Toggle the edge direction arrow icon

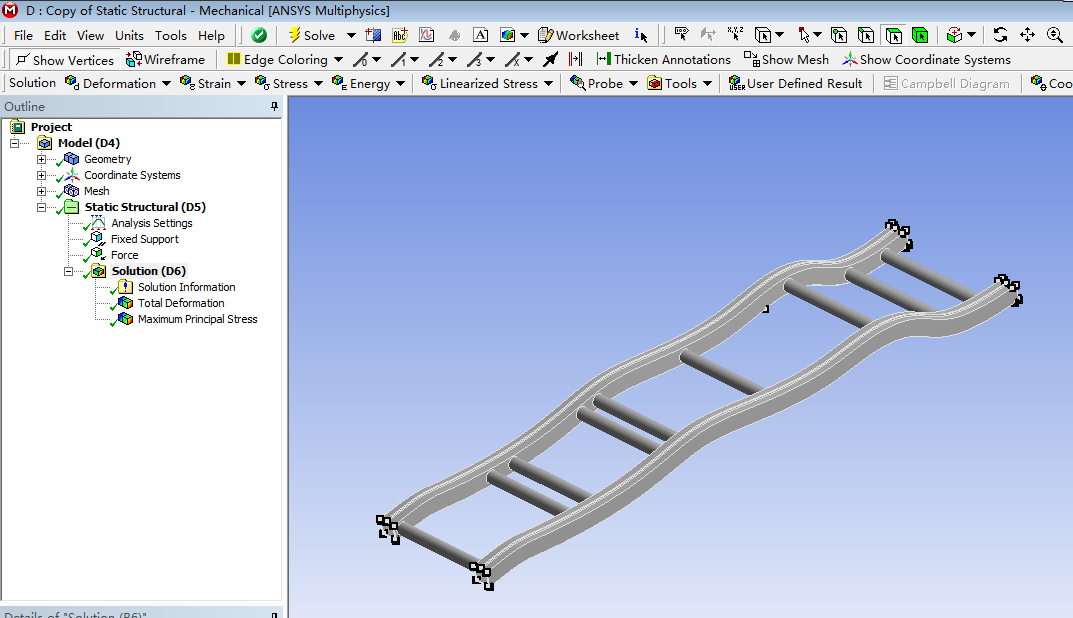550,60
